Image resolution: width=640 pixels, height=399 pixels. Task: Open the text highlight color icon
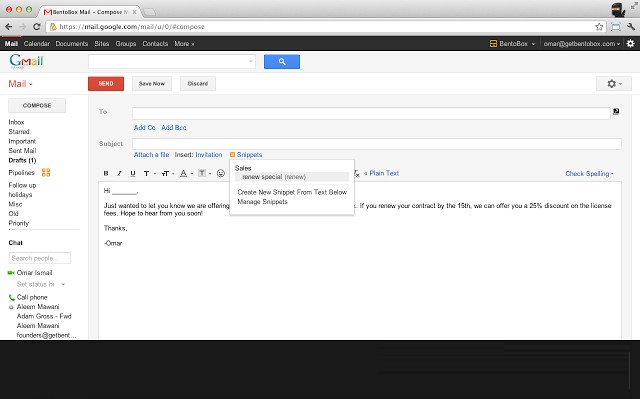(x=202, y=173)
